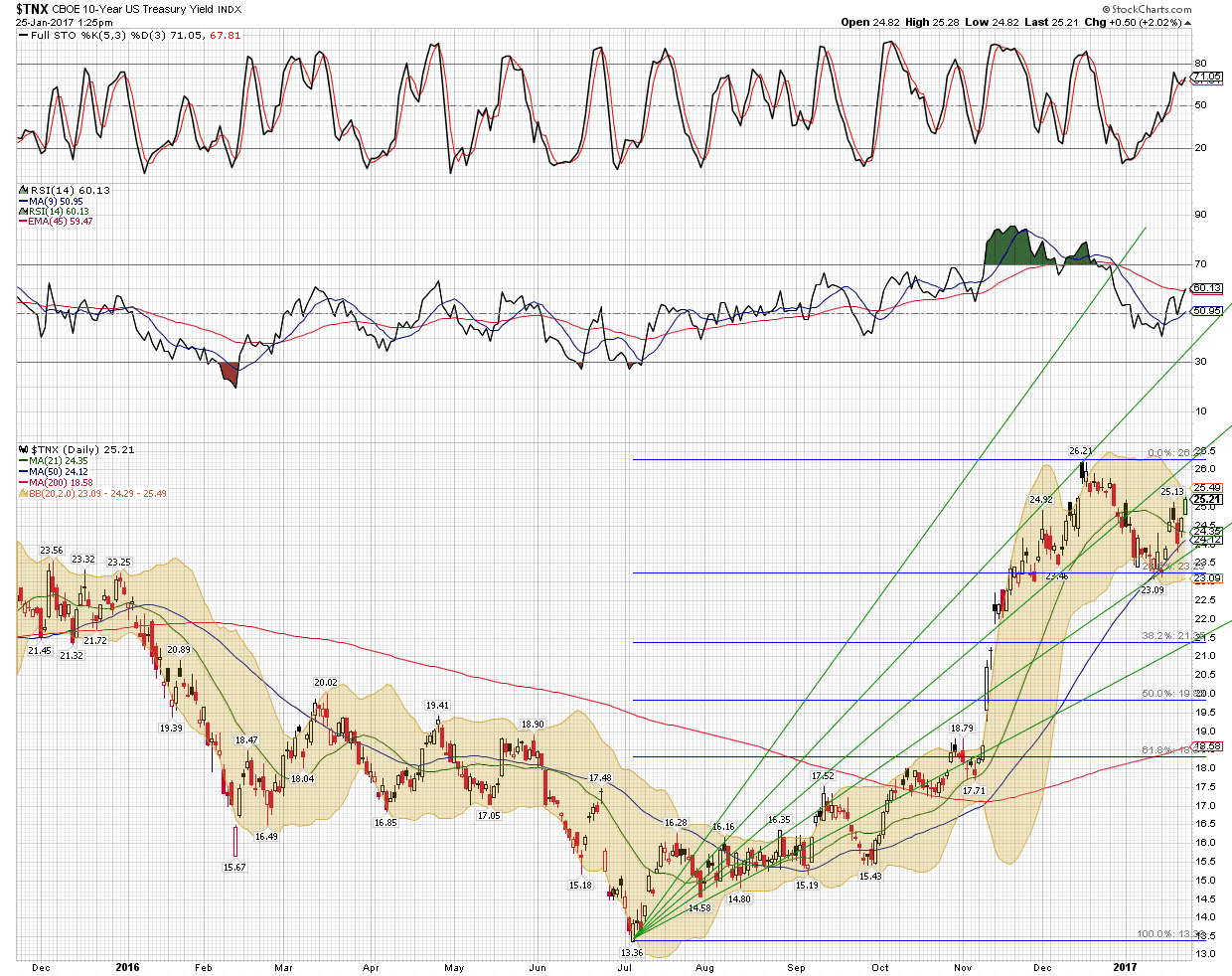Click the $TNX (Daily) price legend icon
The height and width of the screenshot is (976, 1232).
coord(23,450)
